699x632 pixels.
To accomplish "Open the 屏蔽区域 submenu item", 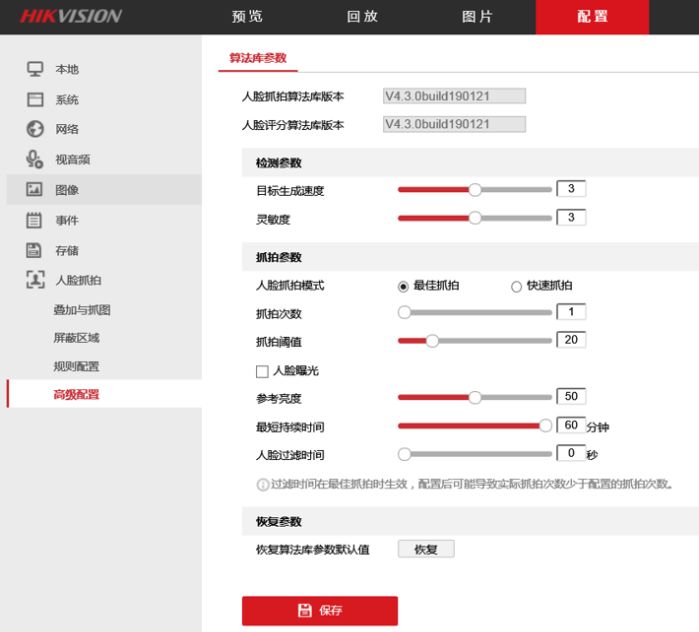I will tap(77, 338).
